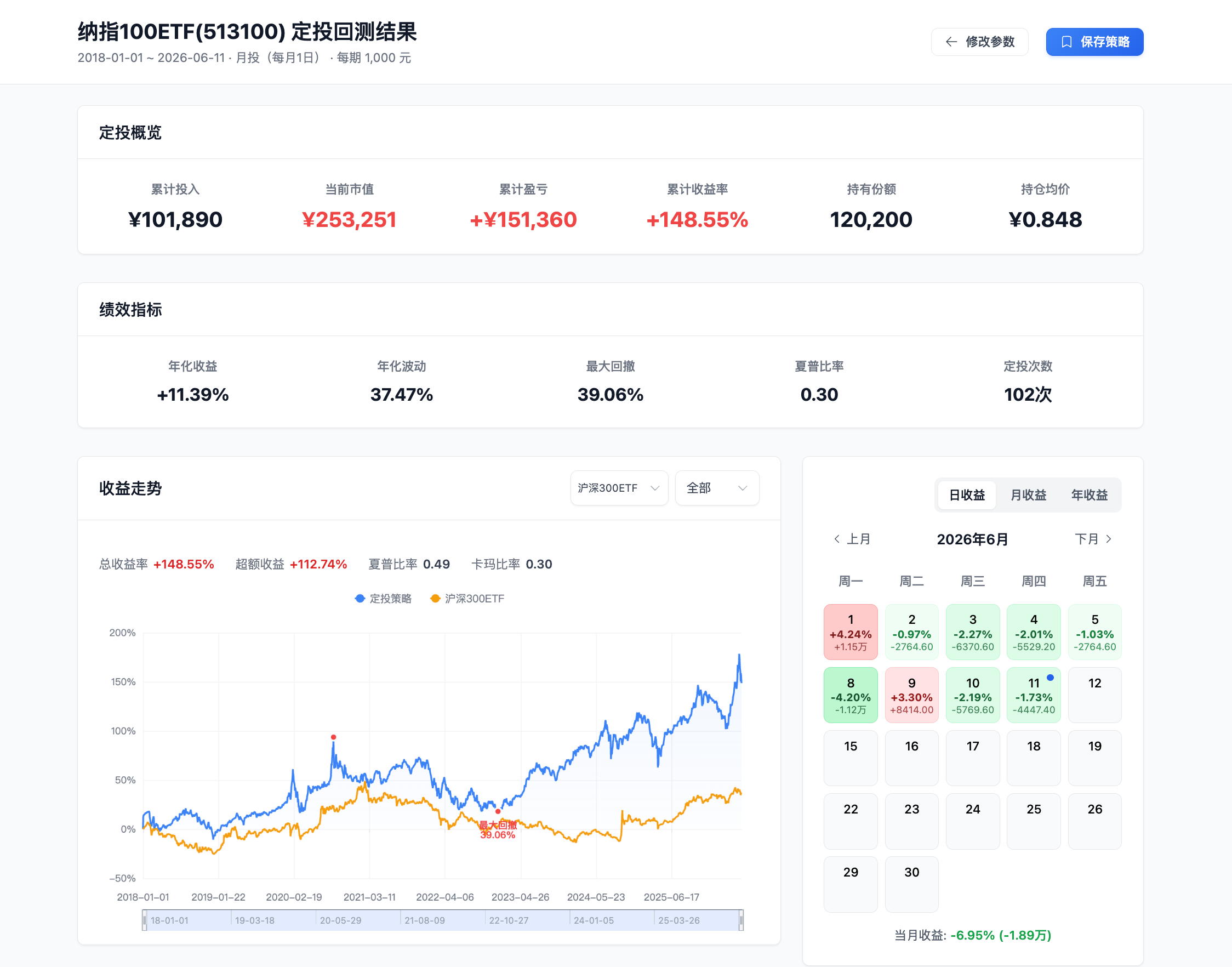Select June 11 cell with blue dot
Image resolution: width=1232 pixels, height=967 pixels.
point(1034,695)
